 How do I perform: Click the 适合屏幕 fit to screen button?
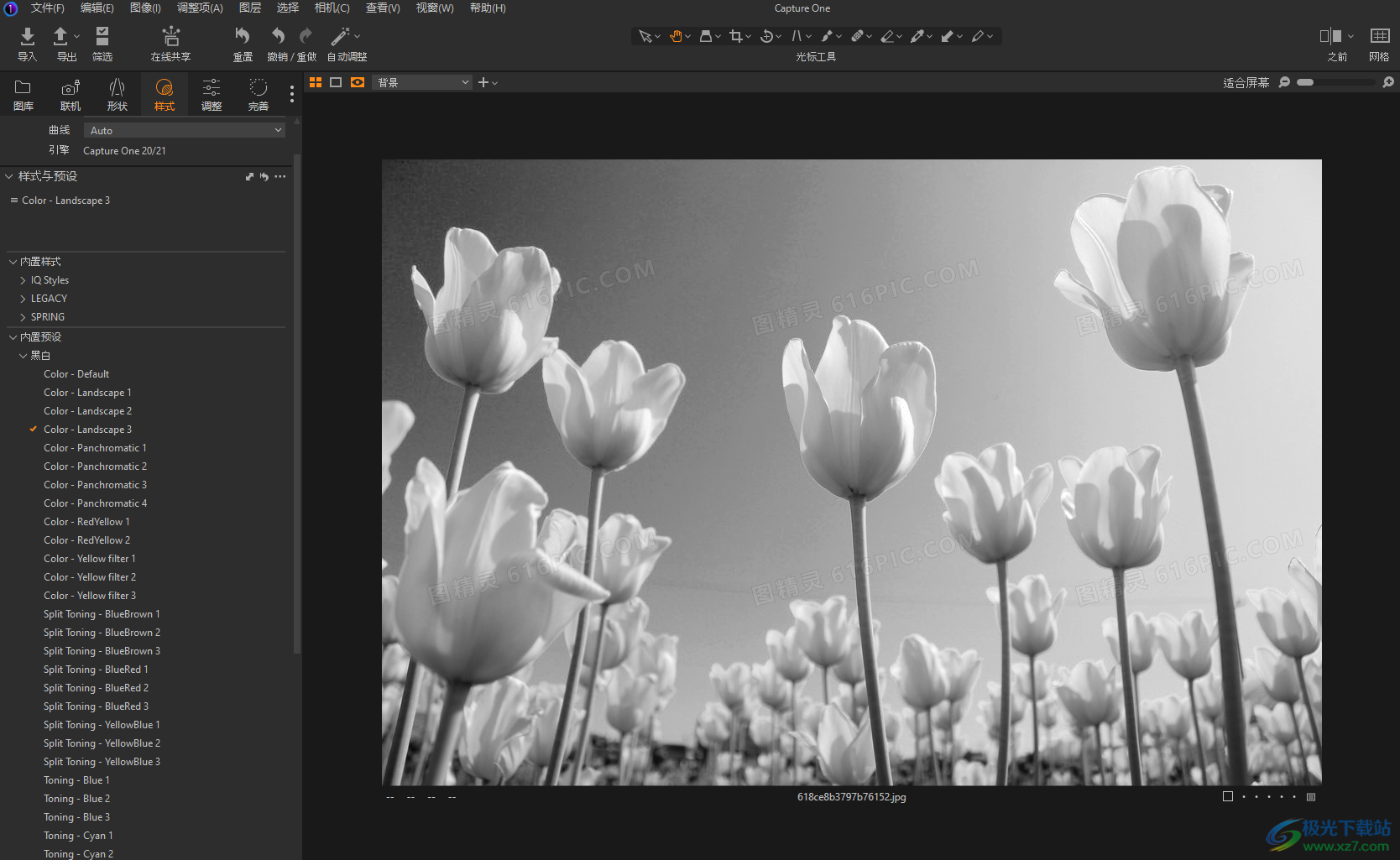coord(1246,82)
